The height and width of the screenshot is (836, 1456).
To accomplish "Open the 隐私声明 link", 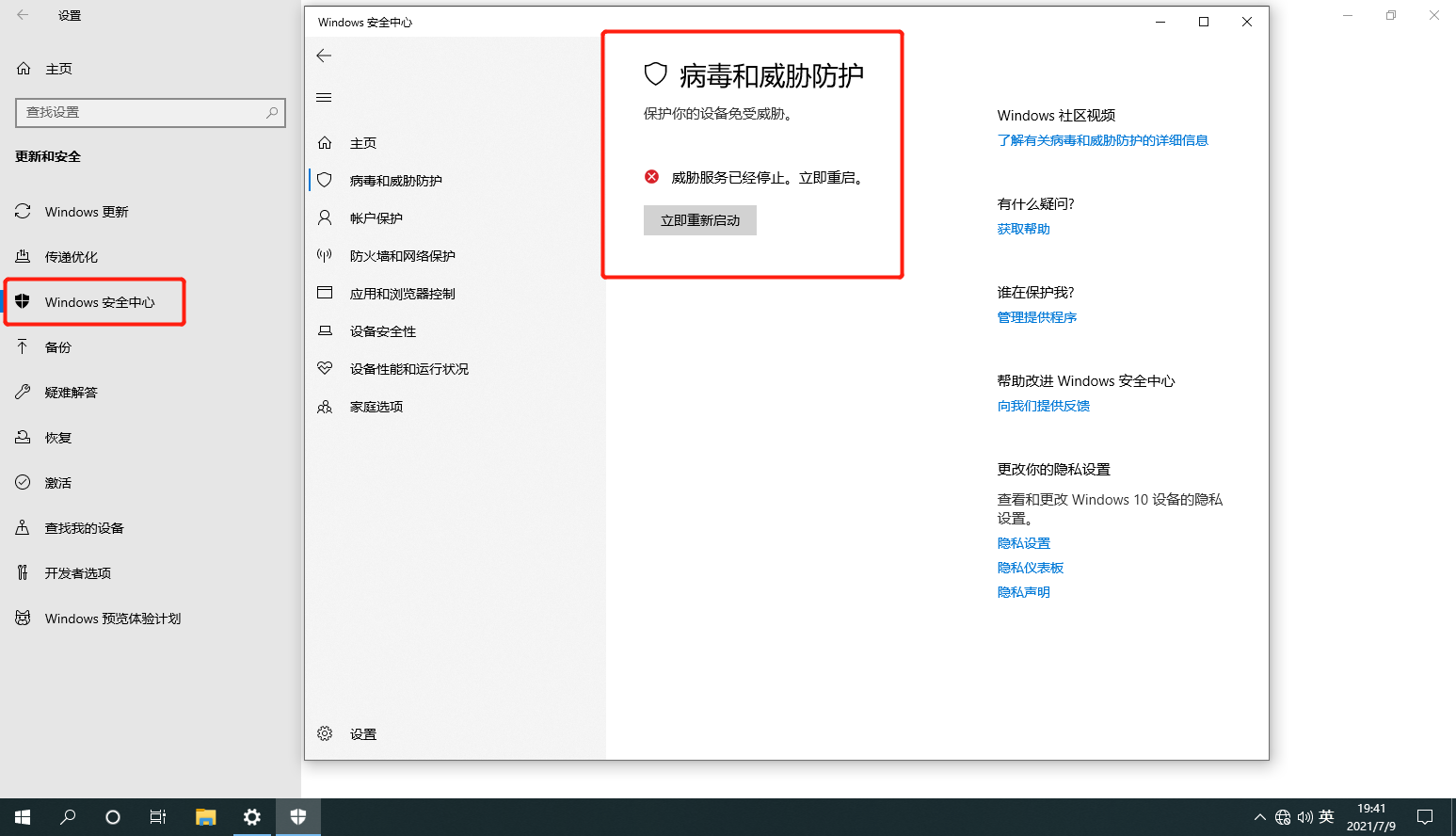I will click(x=1023, y=592).
